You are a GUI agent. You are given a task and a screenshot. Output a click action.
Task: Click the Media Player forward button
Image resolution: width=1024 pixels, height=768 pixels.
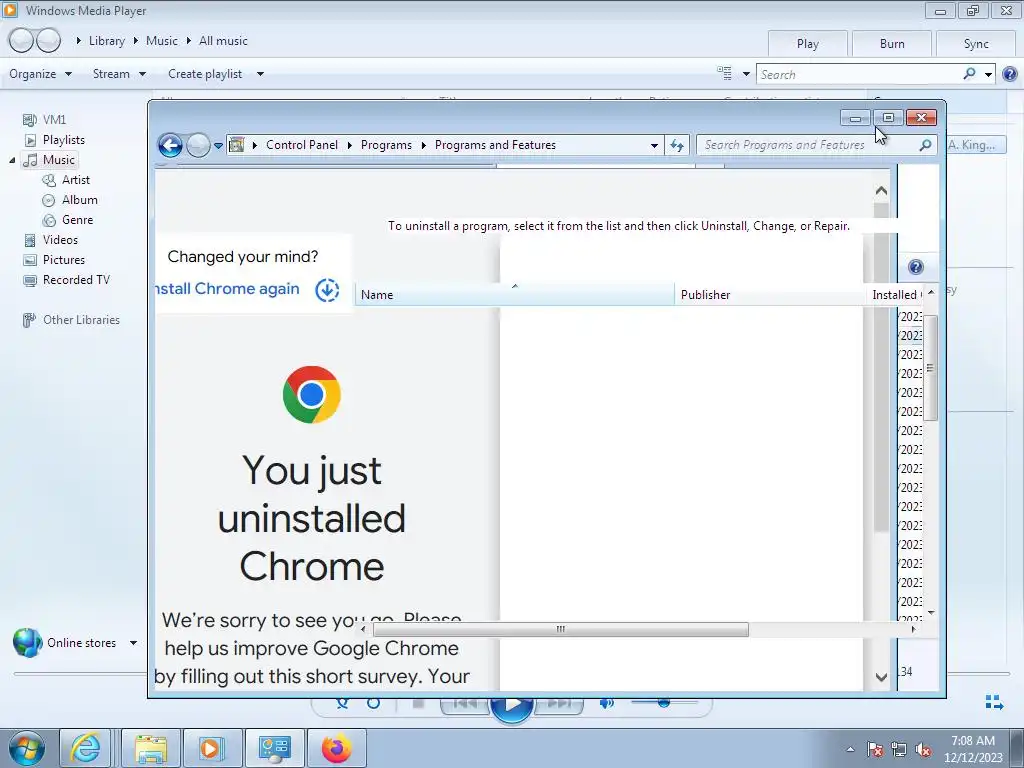(x=48, y=40)
